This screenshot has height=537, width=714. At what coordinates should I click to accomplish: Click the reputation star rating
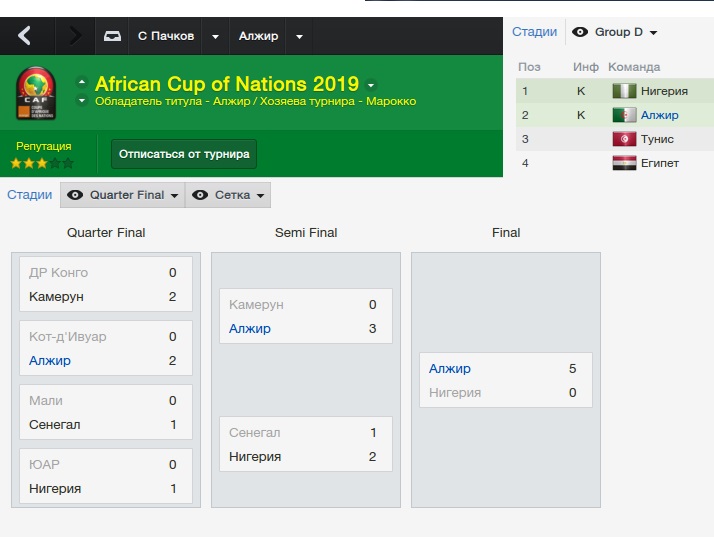(x=42, y=162)
